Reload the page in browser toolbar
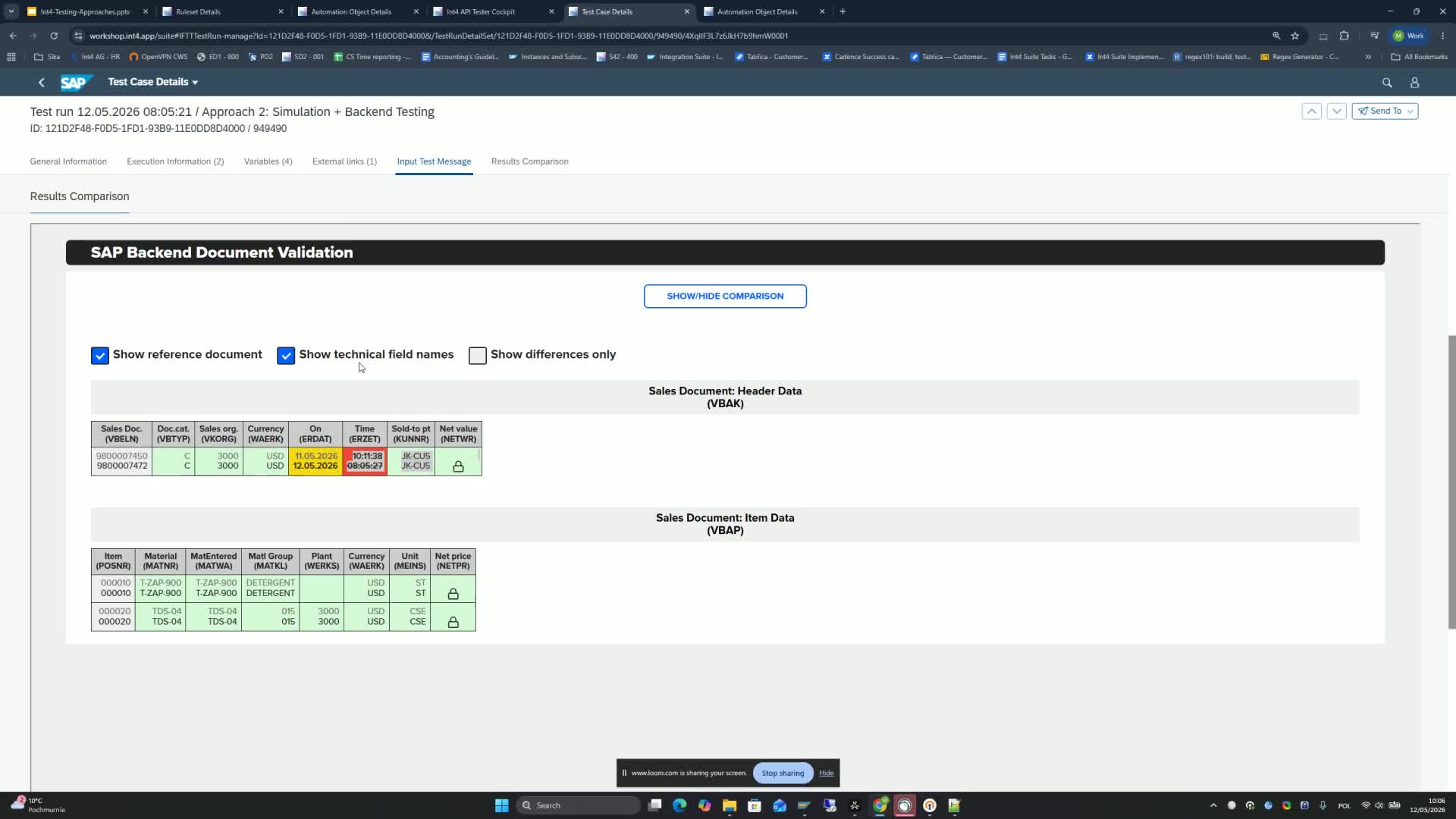The image size is (1456, 819). pyautogui.click(x=54, y=36)
